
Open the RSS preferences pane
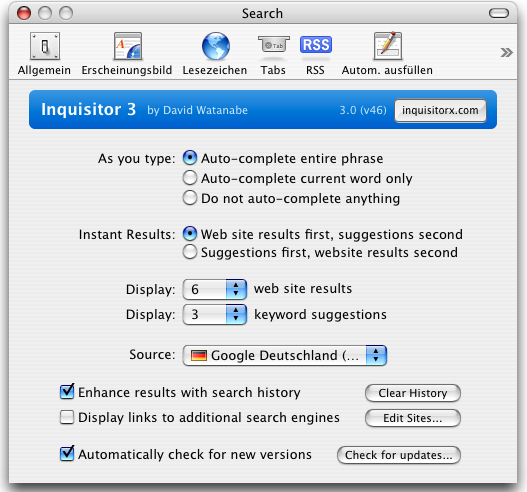click(315, 54)
